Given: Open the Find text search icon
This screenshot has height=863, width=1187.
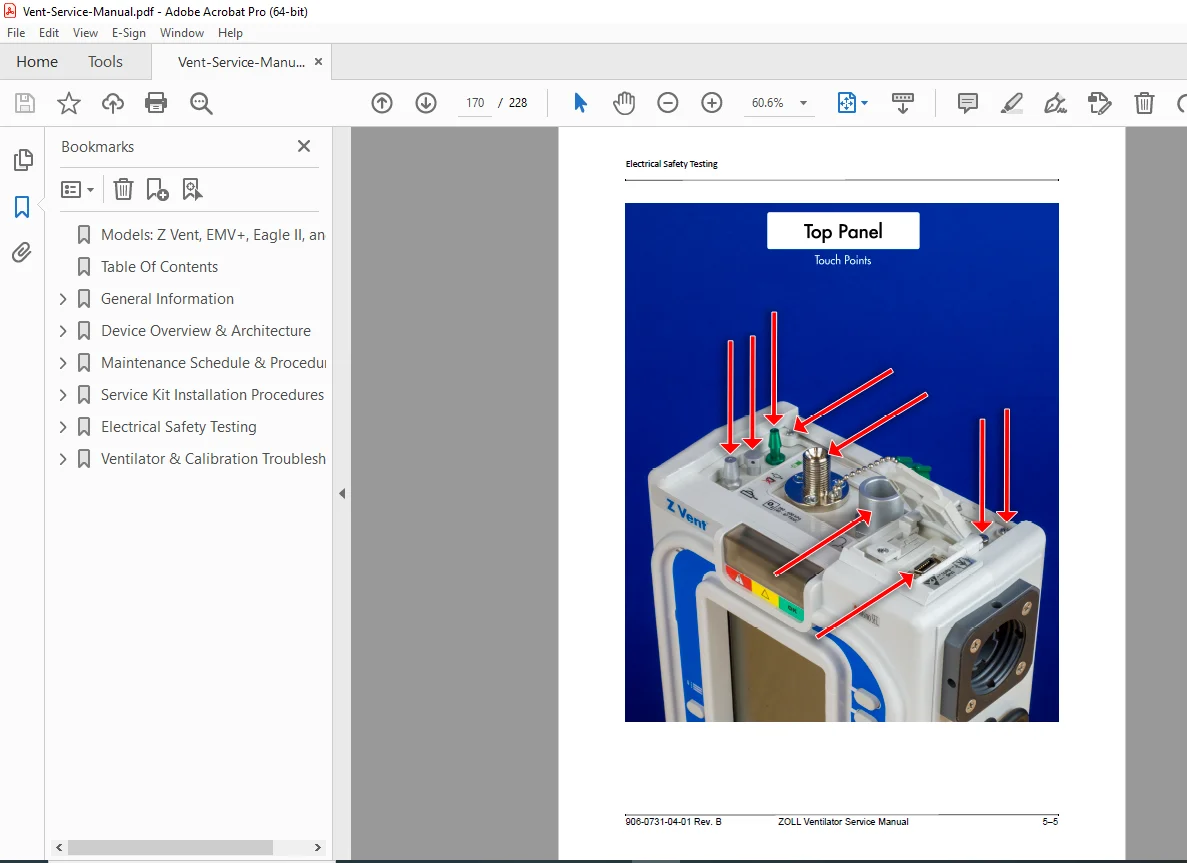Looking at the screenshot, I should pos(201,103).
